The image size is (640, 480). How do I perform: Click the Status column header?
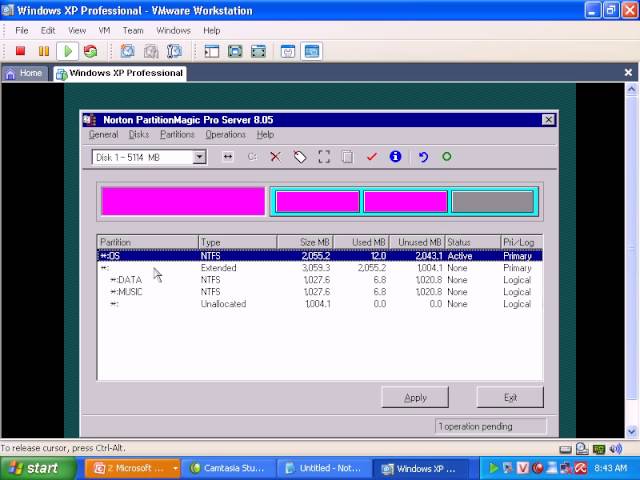(x=473, y=242)
